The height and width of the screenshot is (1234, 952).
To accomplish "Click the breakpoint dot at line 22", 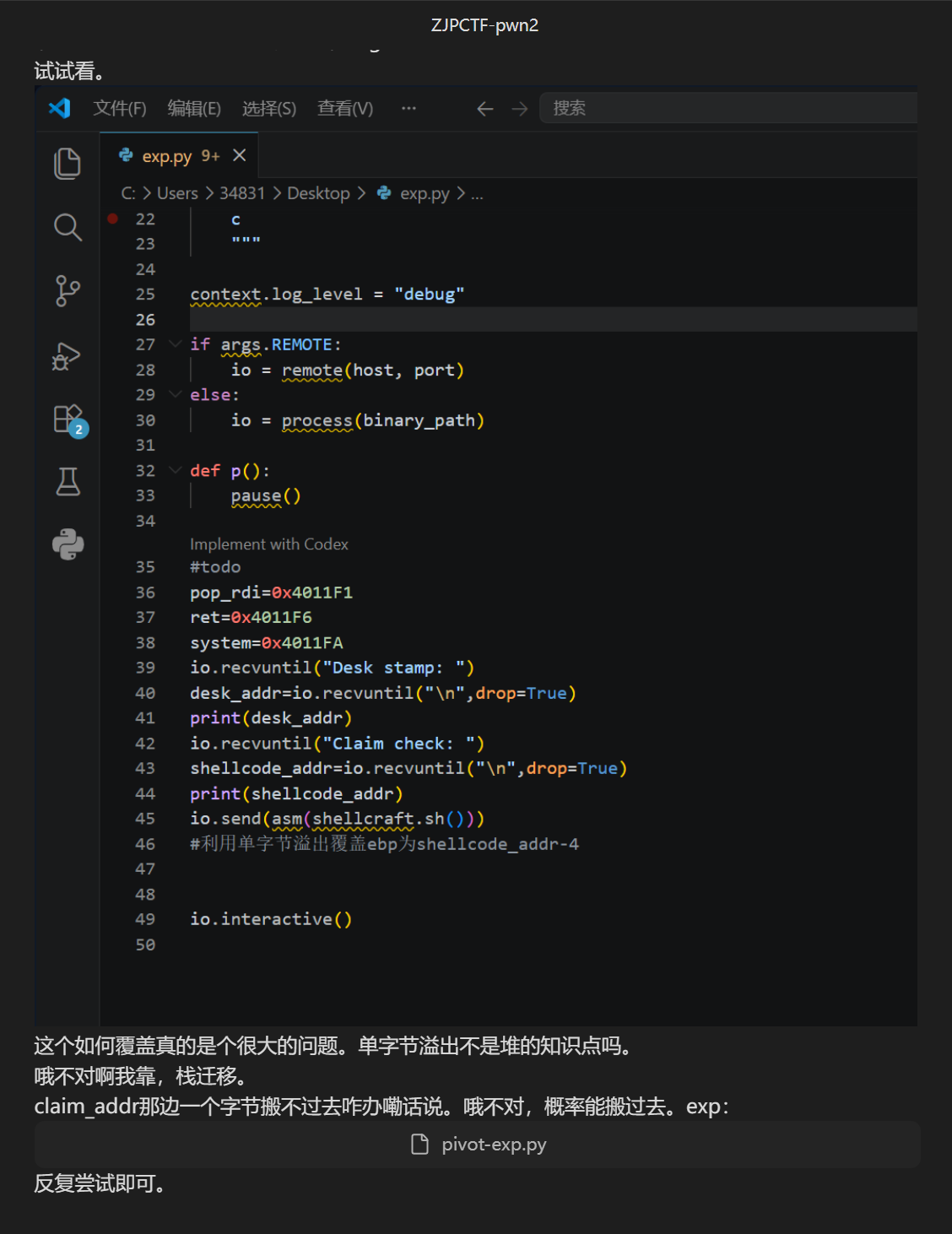I will 112,219.
